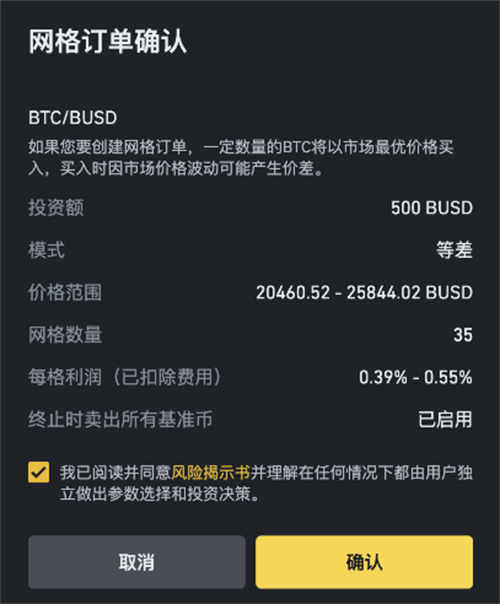Click the 价格范围 label
Image resolution: width=500 pixels, height=604 pixels.
[x=65, y=293]
